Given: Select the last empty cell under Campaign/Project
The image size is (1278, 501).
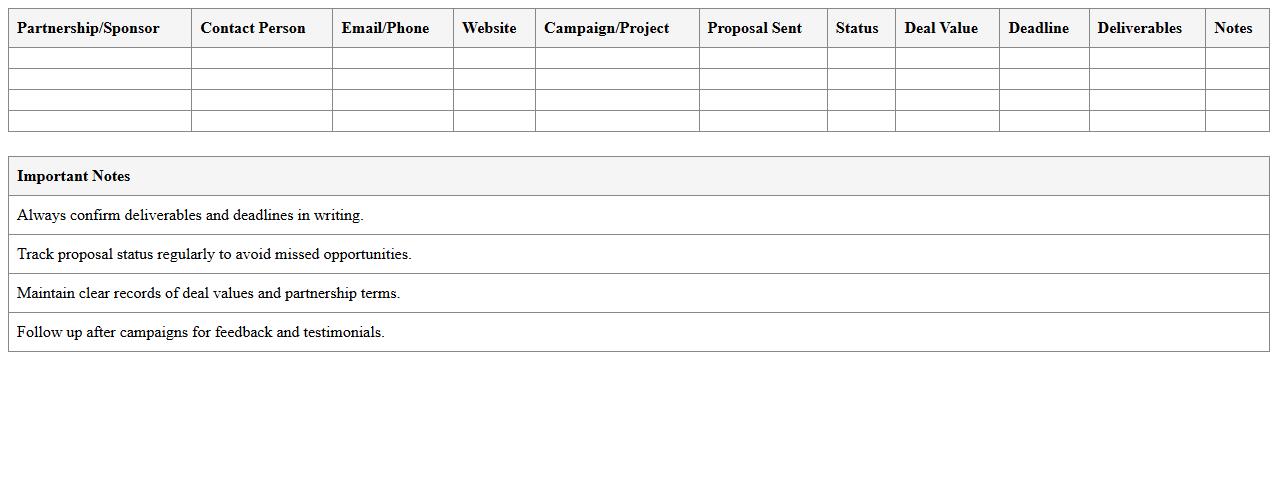Looking at the screenshot, I should 617,121.
